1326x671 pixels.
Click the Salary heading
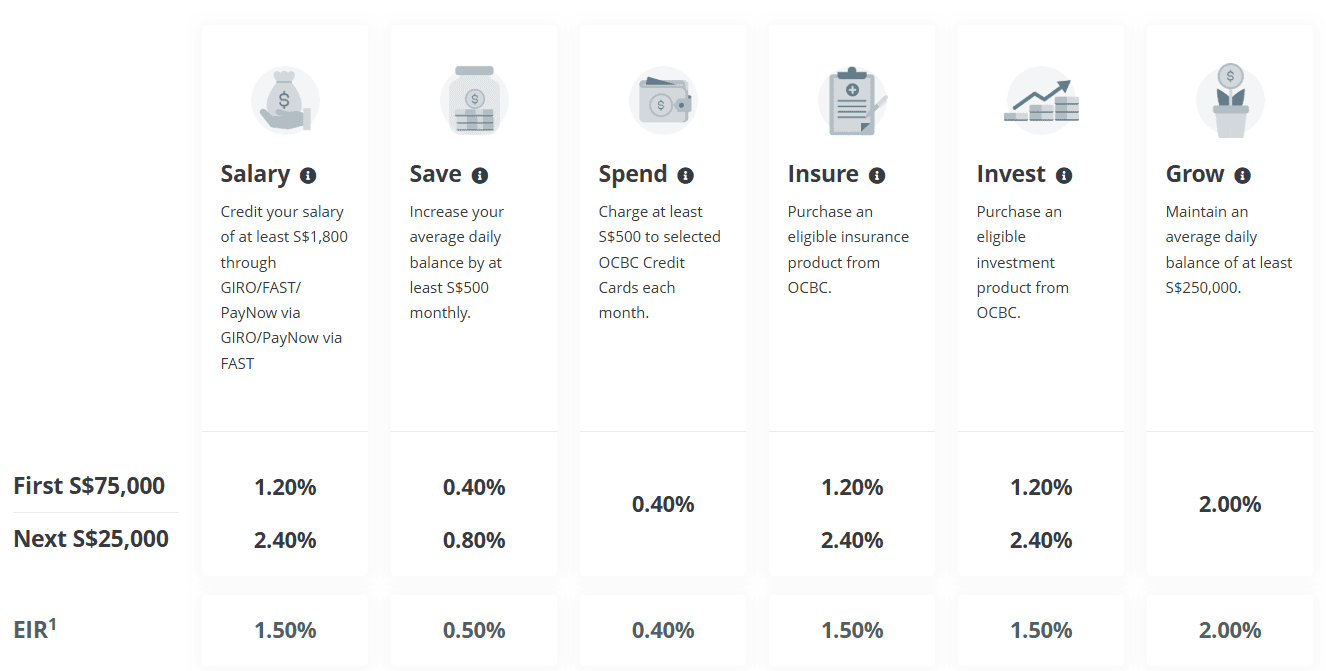coord(255,174)
